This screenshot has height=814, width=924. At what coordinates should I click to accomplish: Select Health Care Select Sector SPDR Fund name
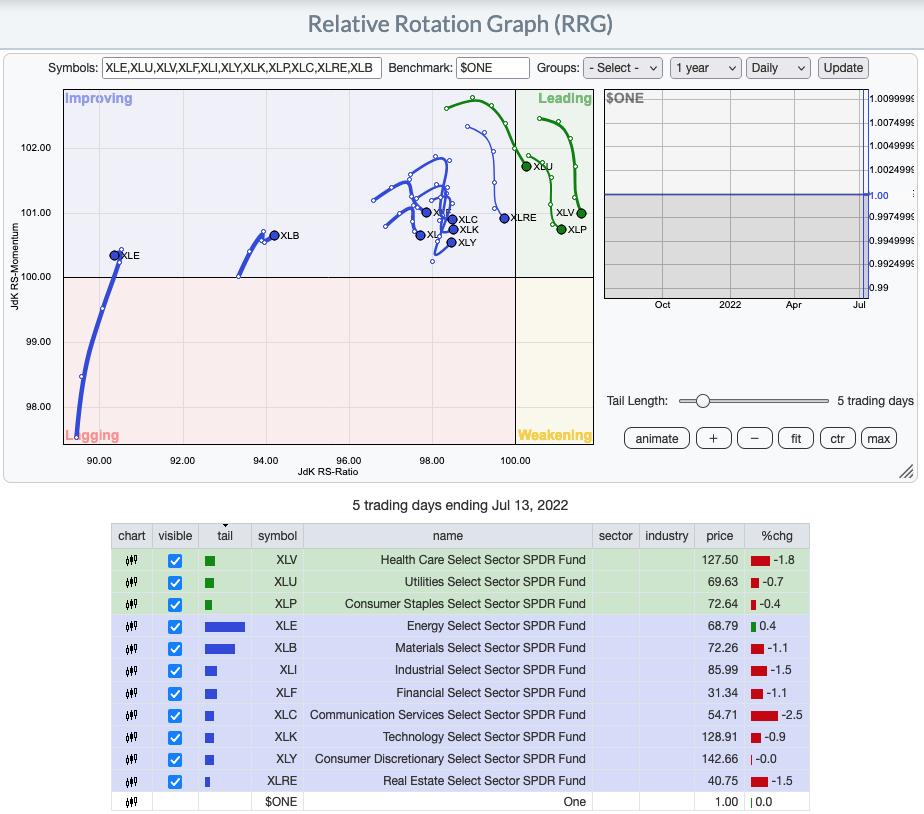(x=483, y=560)
